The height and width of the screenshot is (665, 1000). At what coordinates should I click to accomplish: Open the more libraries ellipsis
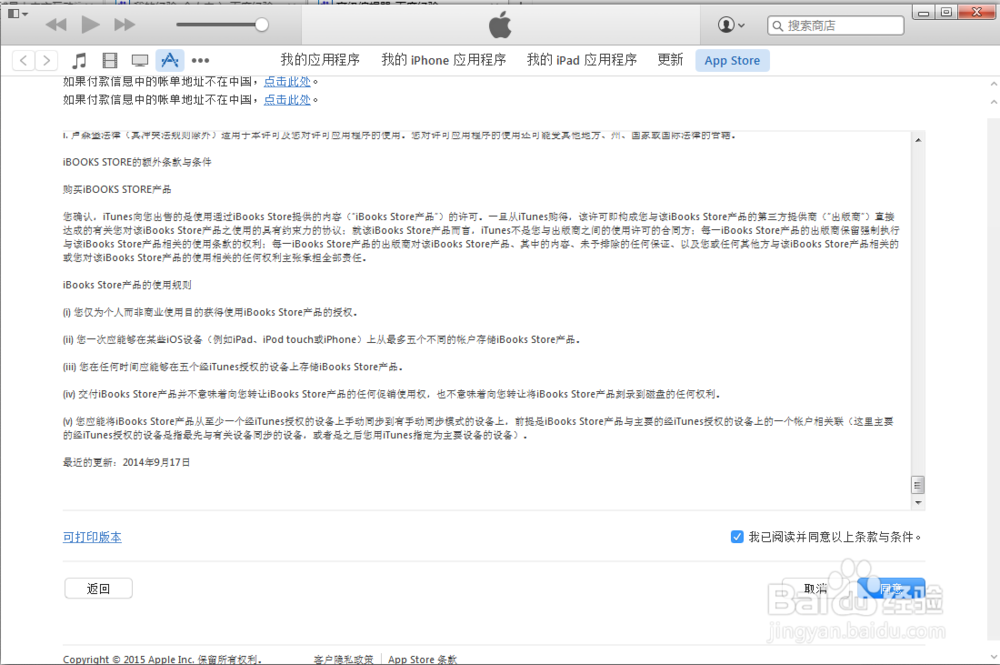coord(200,61)
